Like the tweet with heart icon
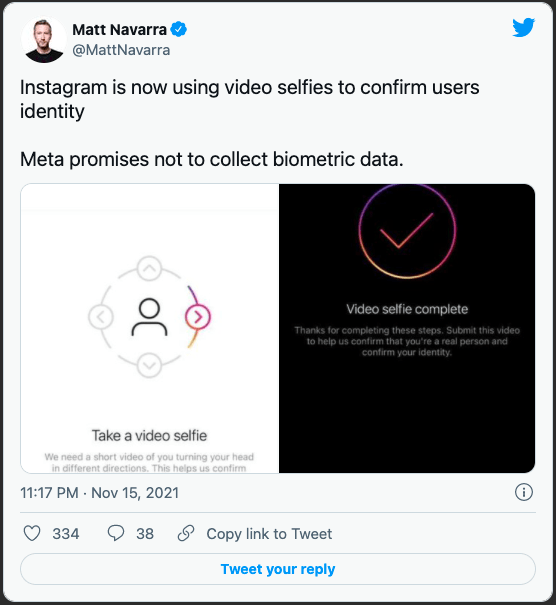The height and width of the screenshot is (605, 556). click(x=32, y=534)
